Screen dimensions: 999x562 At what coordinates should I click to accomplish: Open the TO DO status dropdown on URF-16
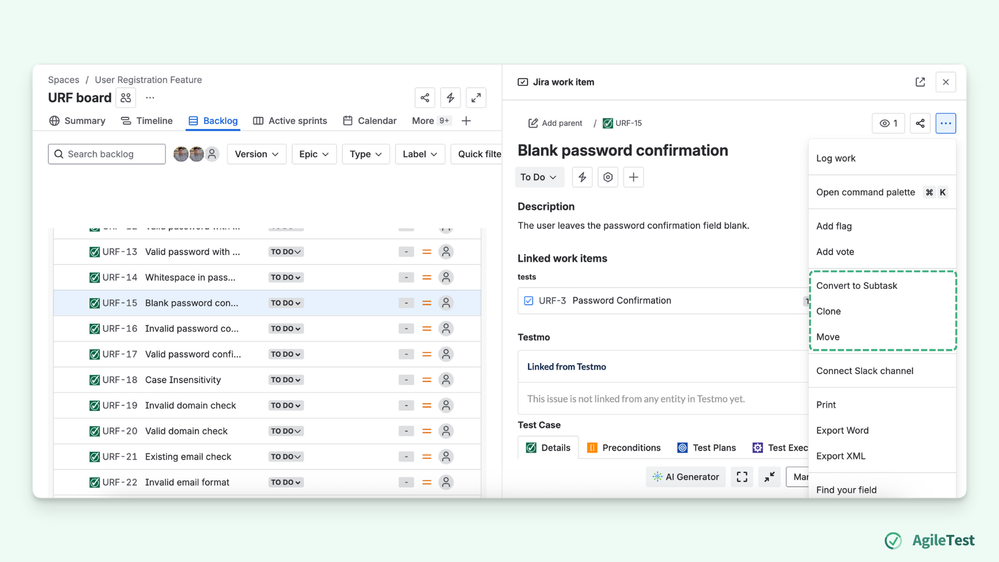point(285,329)
